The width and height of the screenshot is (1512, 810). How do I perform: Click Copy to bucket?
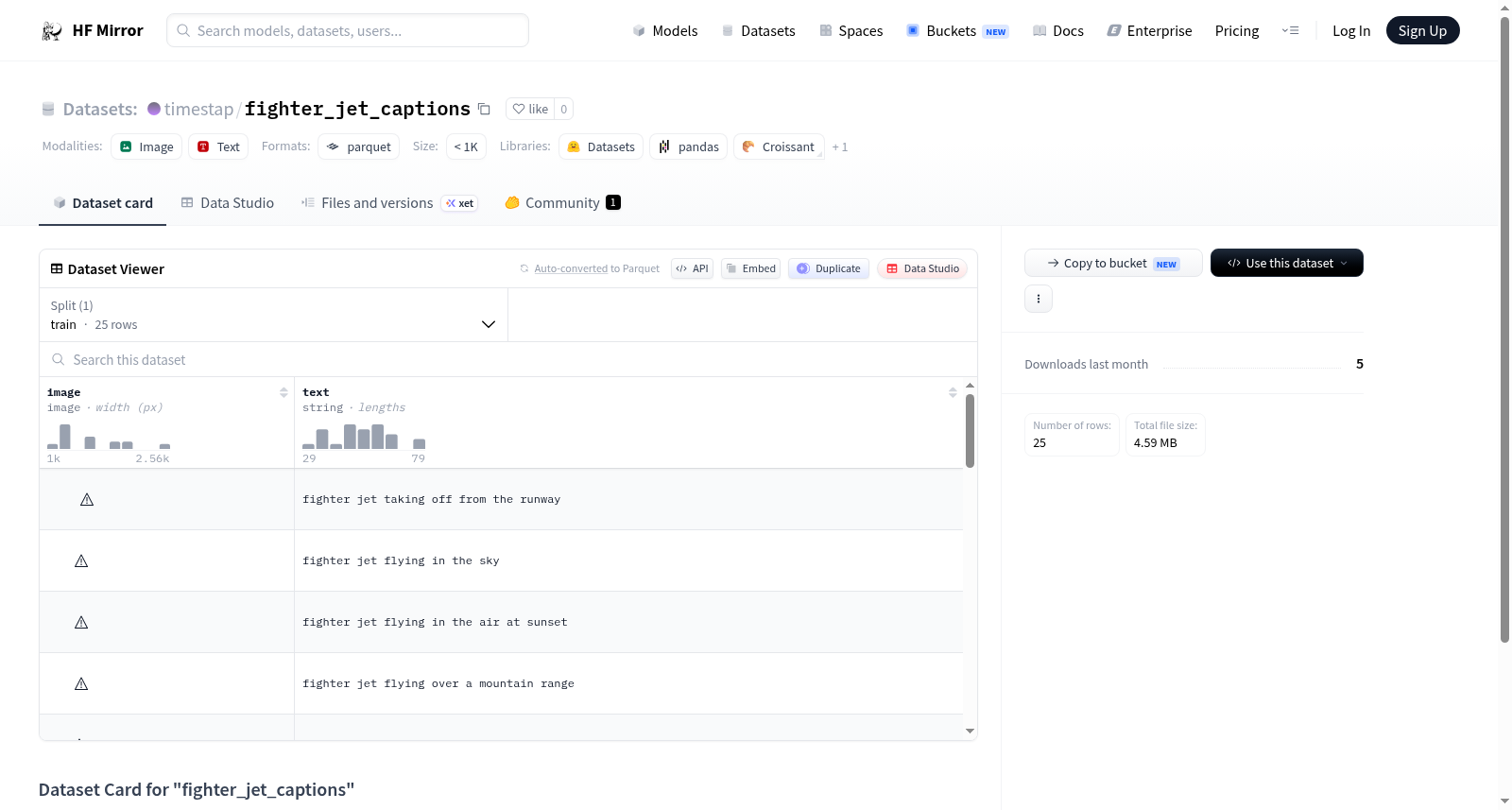click(1113, 263)
